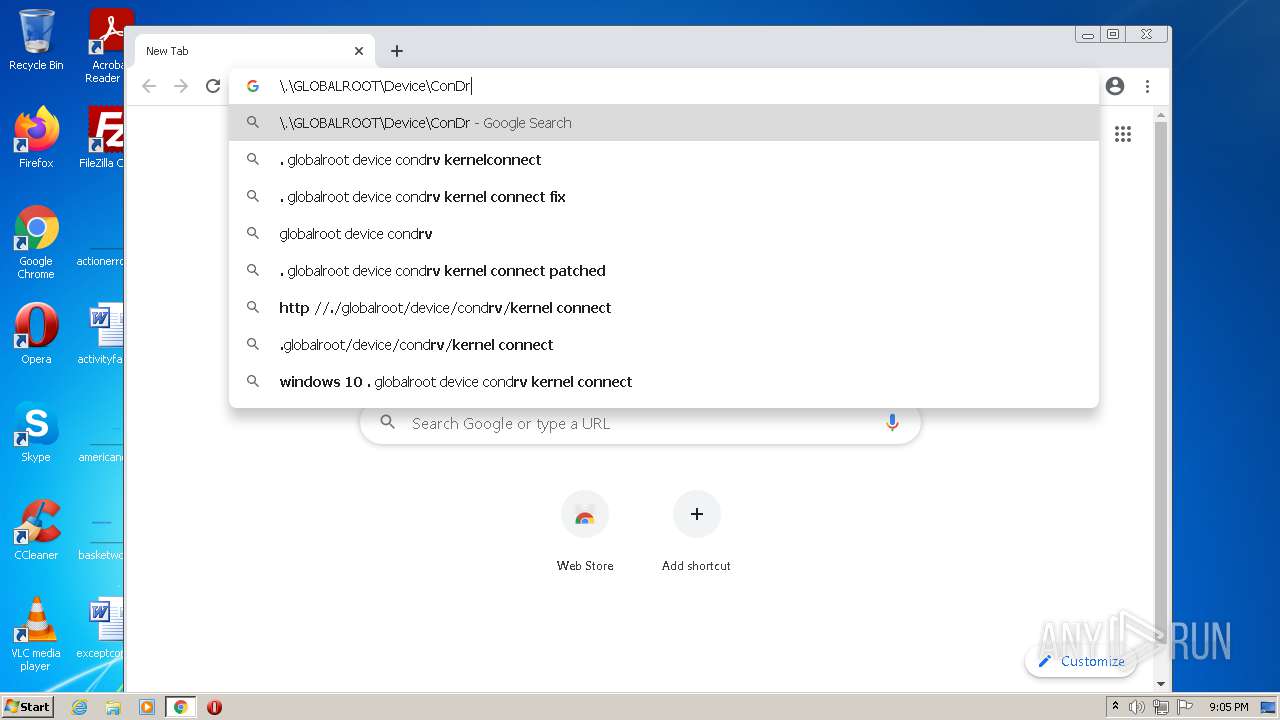Open the Recycle Bin desktop icon

[36, 40]
